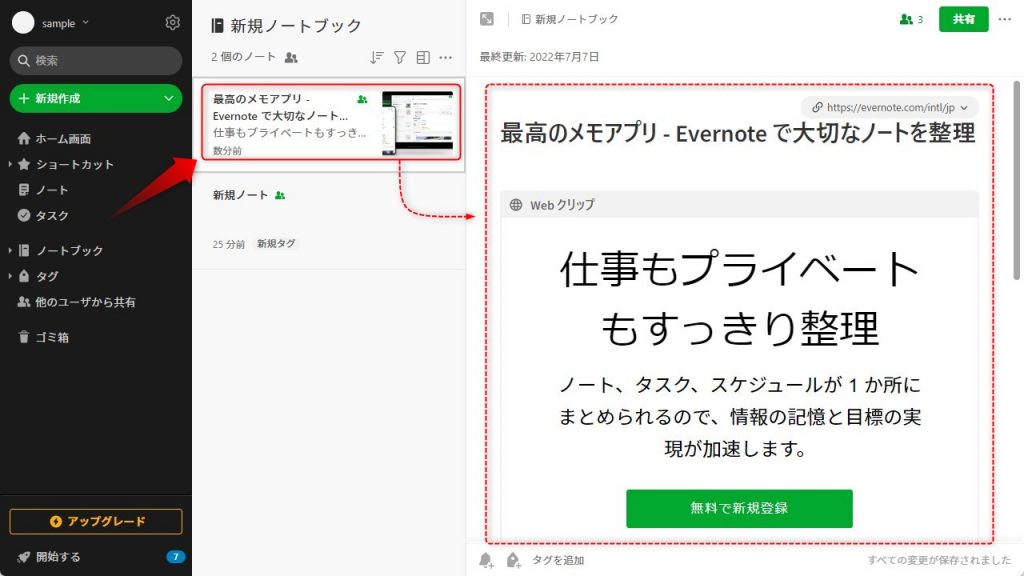Click the blue 7 badge
Image resolution: width=1024 pixels, height=576 pixels.
click(175, 557)
